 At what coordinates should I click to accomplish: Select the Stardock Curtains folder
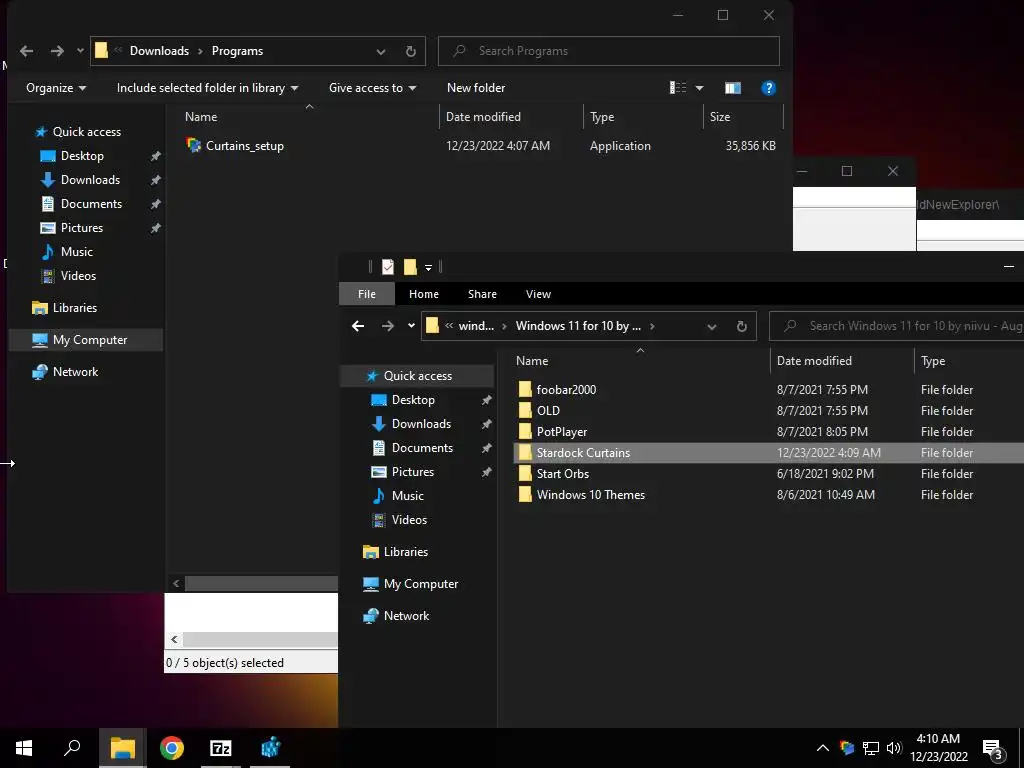point(583,453)
